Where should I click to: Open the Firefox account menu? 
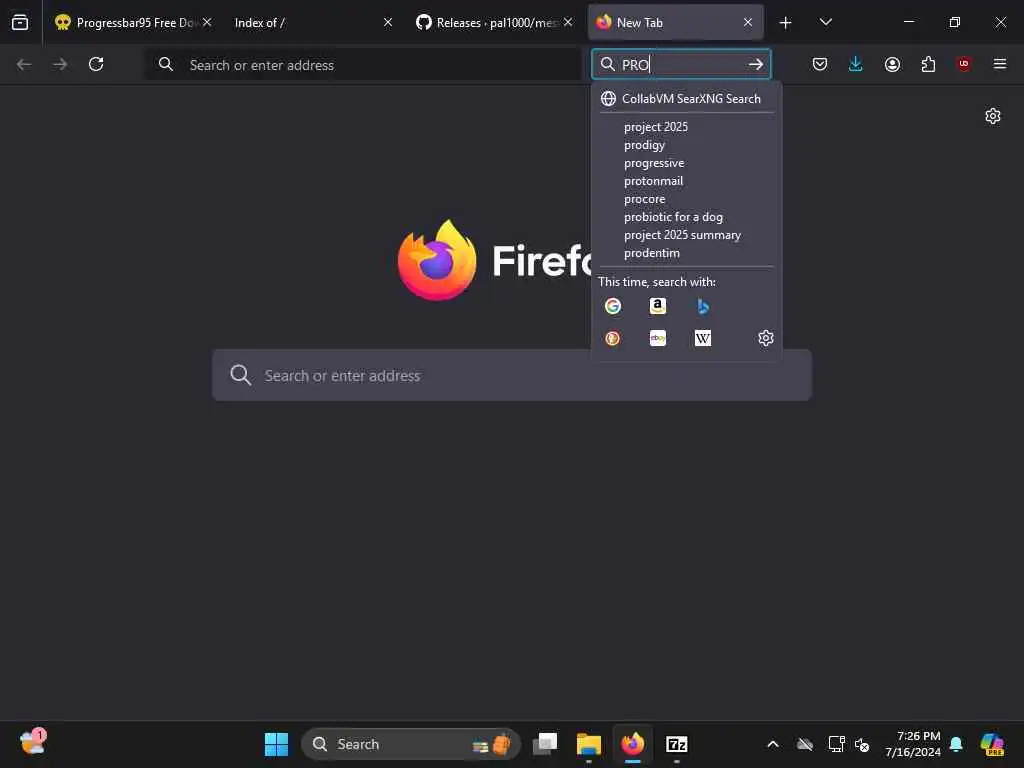coord(892,64)
